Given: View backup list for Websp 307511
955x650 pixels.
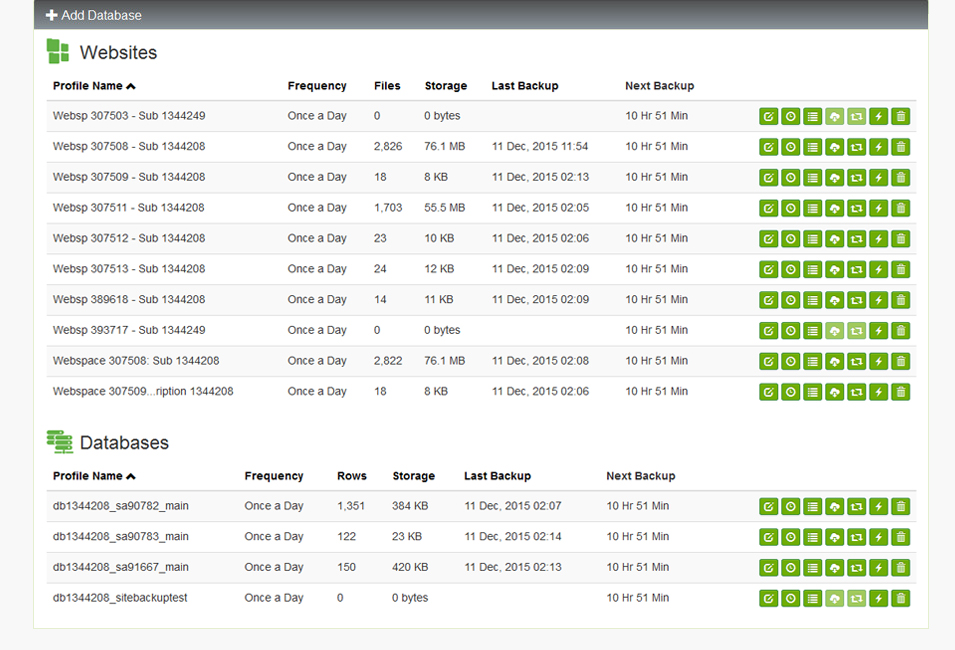Looking at the screenshot, I should (x=812, y=208).
